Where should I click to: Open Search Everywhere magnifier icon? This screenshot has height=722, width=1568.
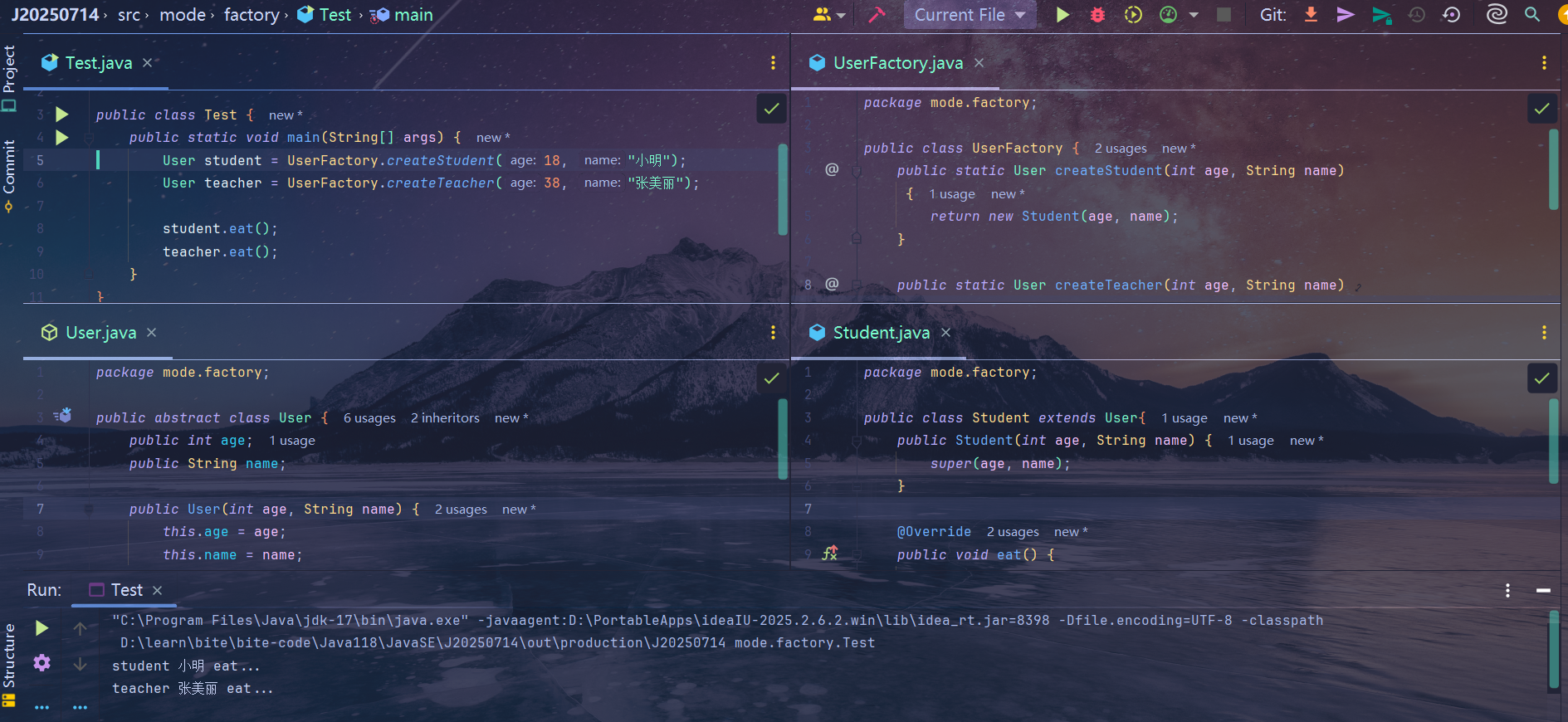[x=1532, y=15]
